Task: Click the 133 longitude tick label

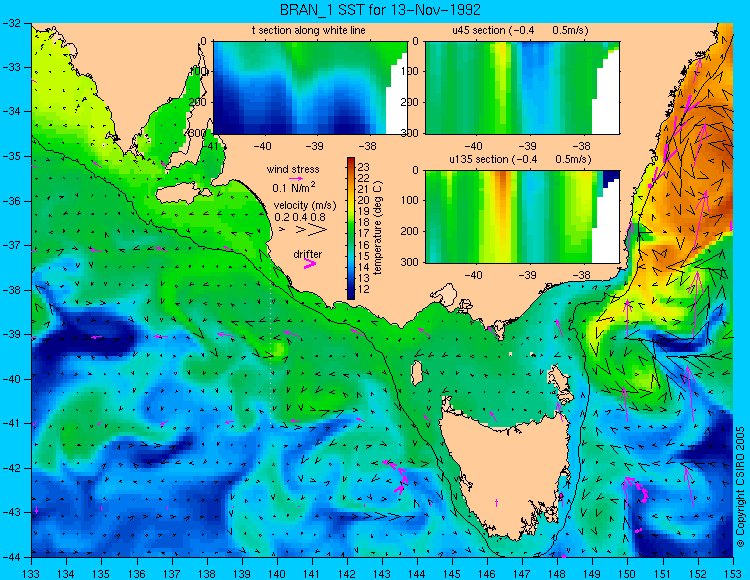Action: click(32, 572)
